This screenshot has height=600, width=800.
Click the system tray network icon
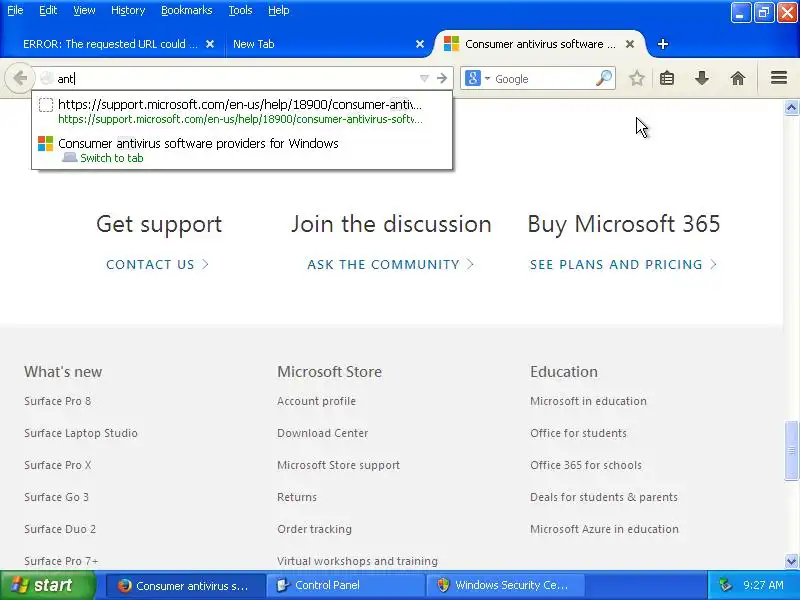725,585
